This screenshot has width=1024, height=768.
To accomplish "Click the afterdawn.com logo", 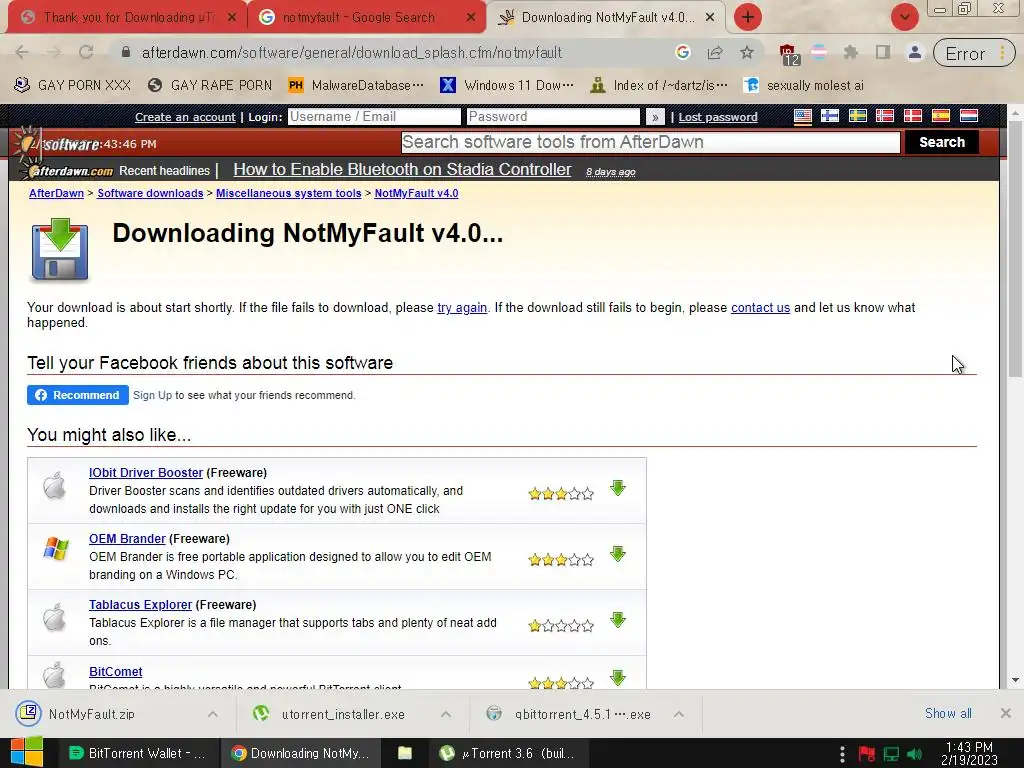I will (71, 171).
